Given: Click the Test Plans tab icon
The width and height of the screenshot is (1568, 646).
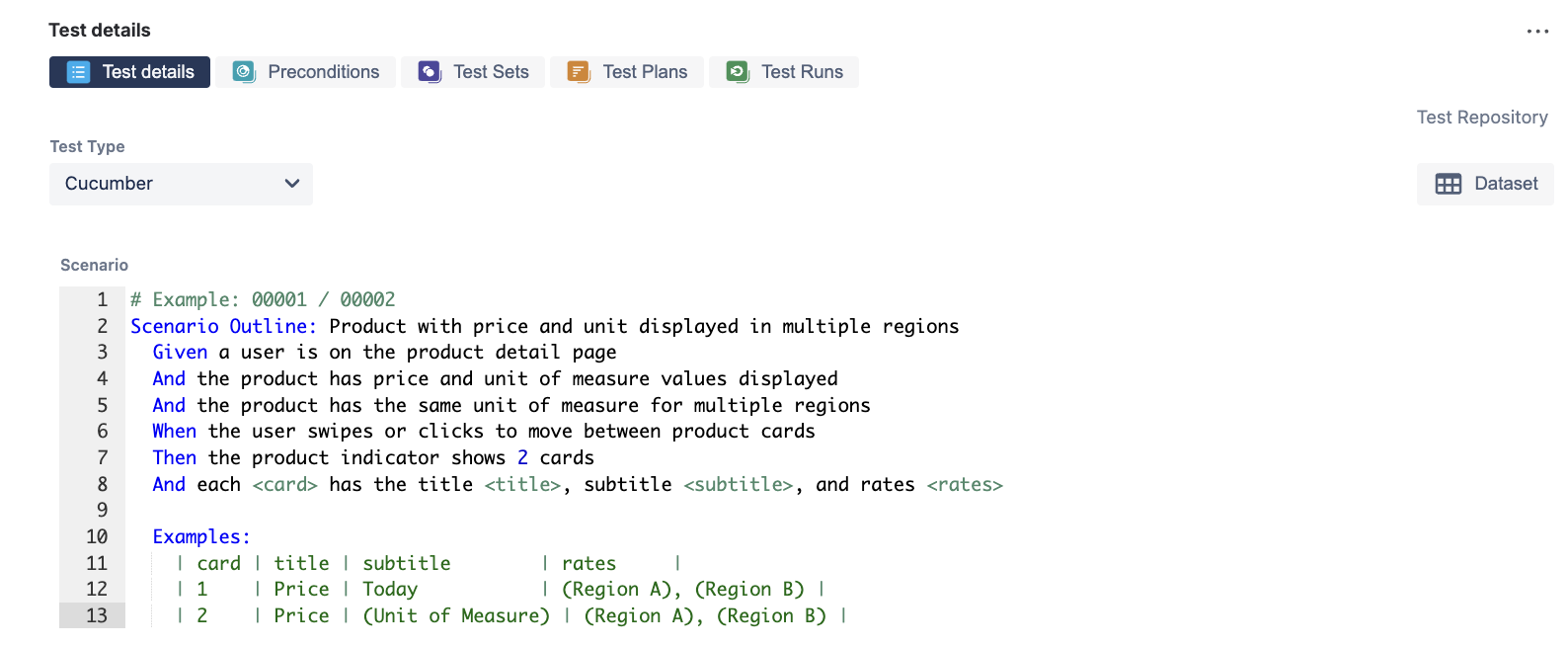Looking at the screenshot, I should click(578, 72).
